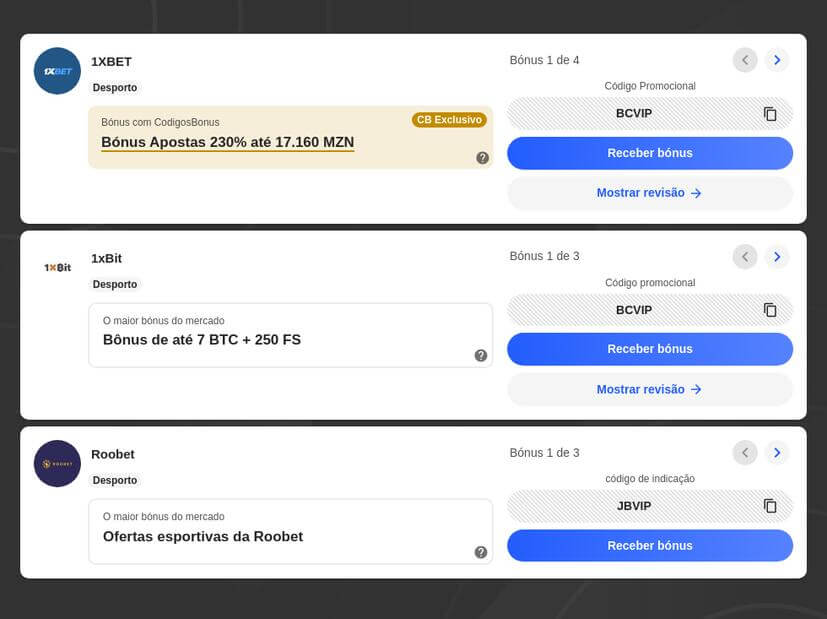Image resolution: width=827 pixels, height=619 pixels.
Task: Show next 1XBET bonus
Action: coord(777,60)
